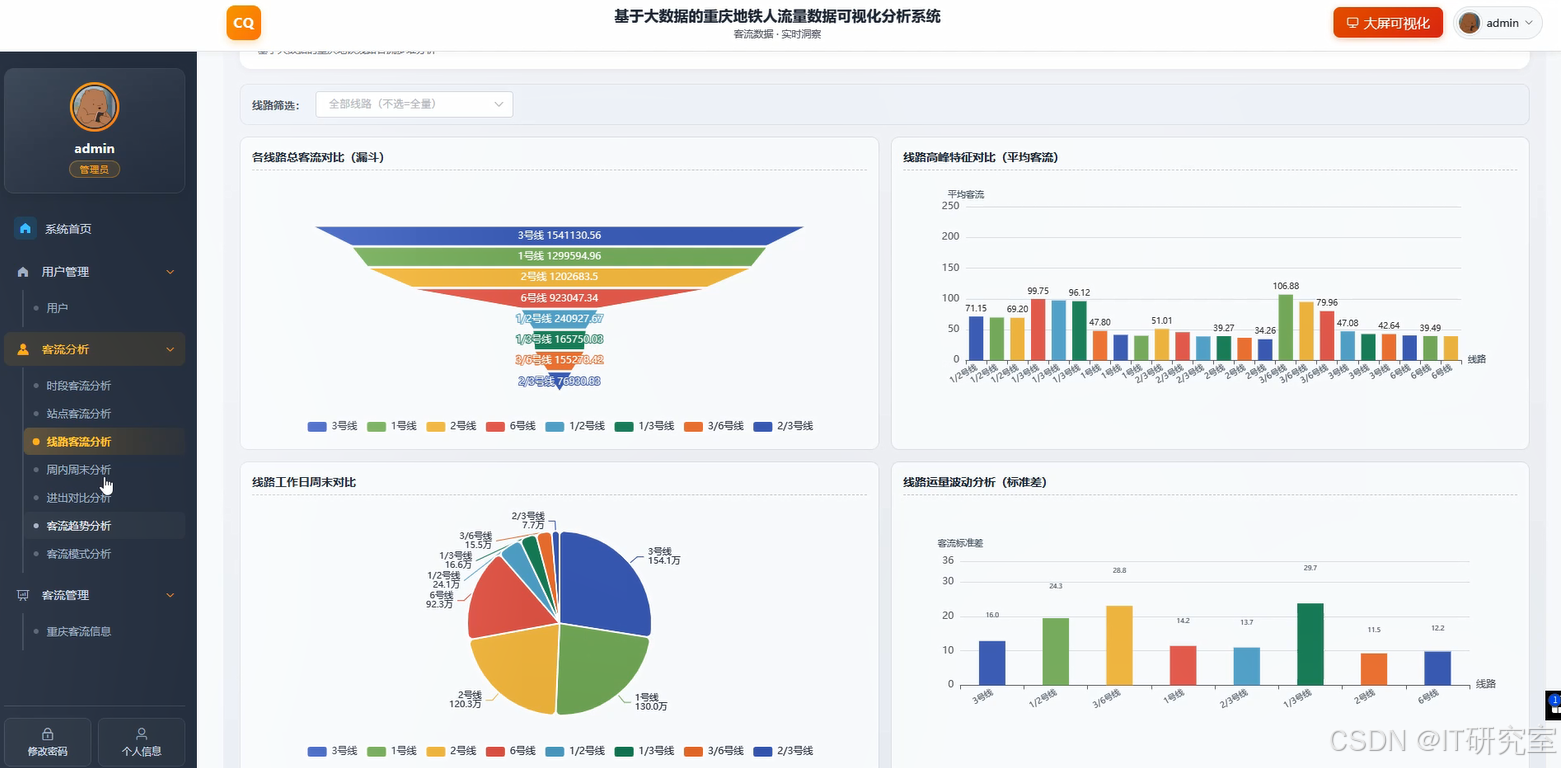
Task: Toggle 1号线 in the funnel chart legend
Action: pos(391,426)
